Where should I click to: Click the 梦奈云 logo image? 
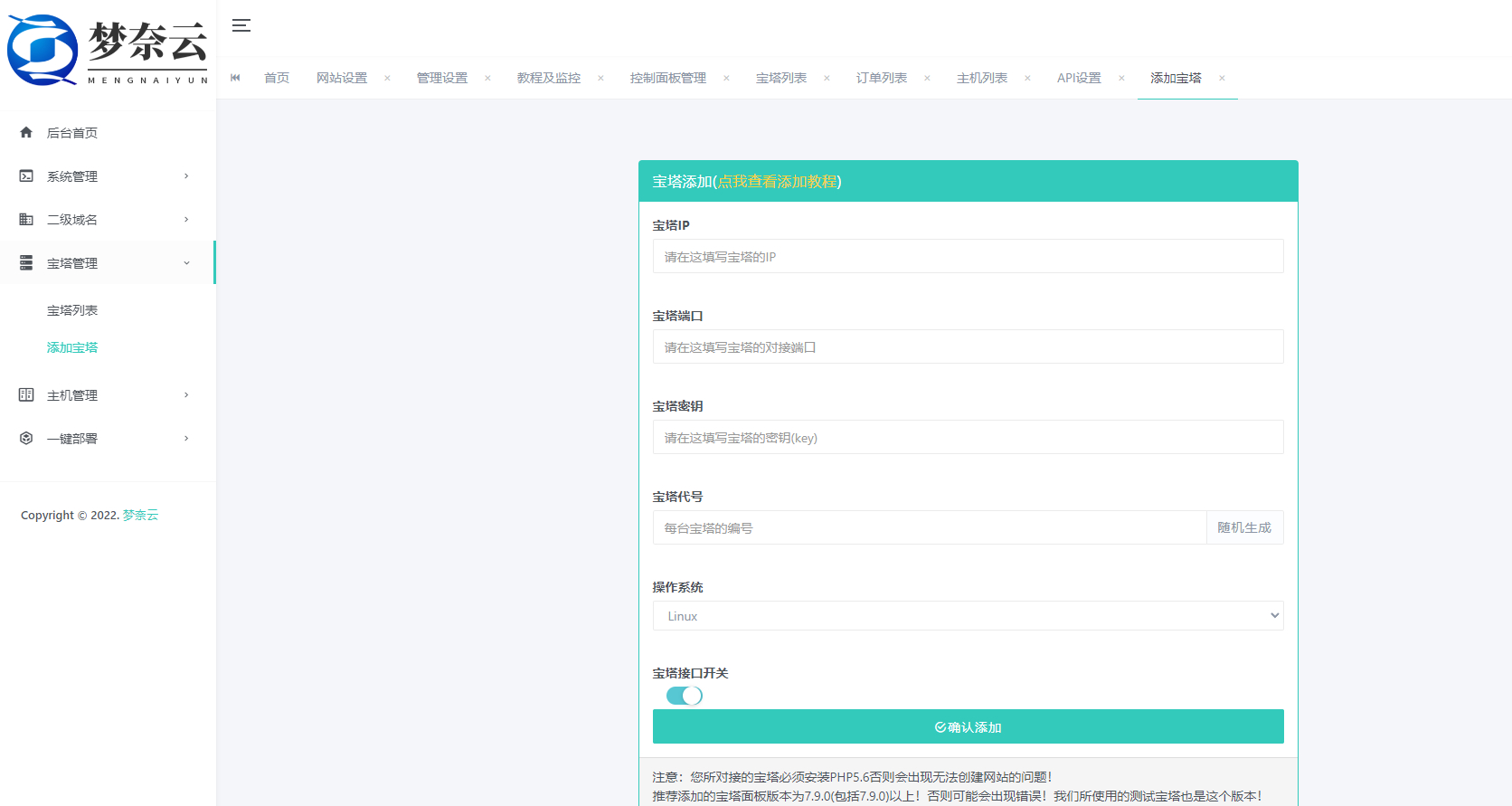(108, 50)
